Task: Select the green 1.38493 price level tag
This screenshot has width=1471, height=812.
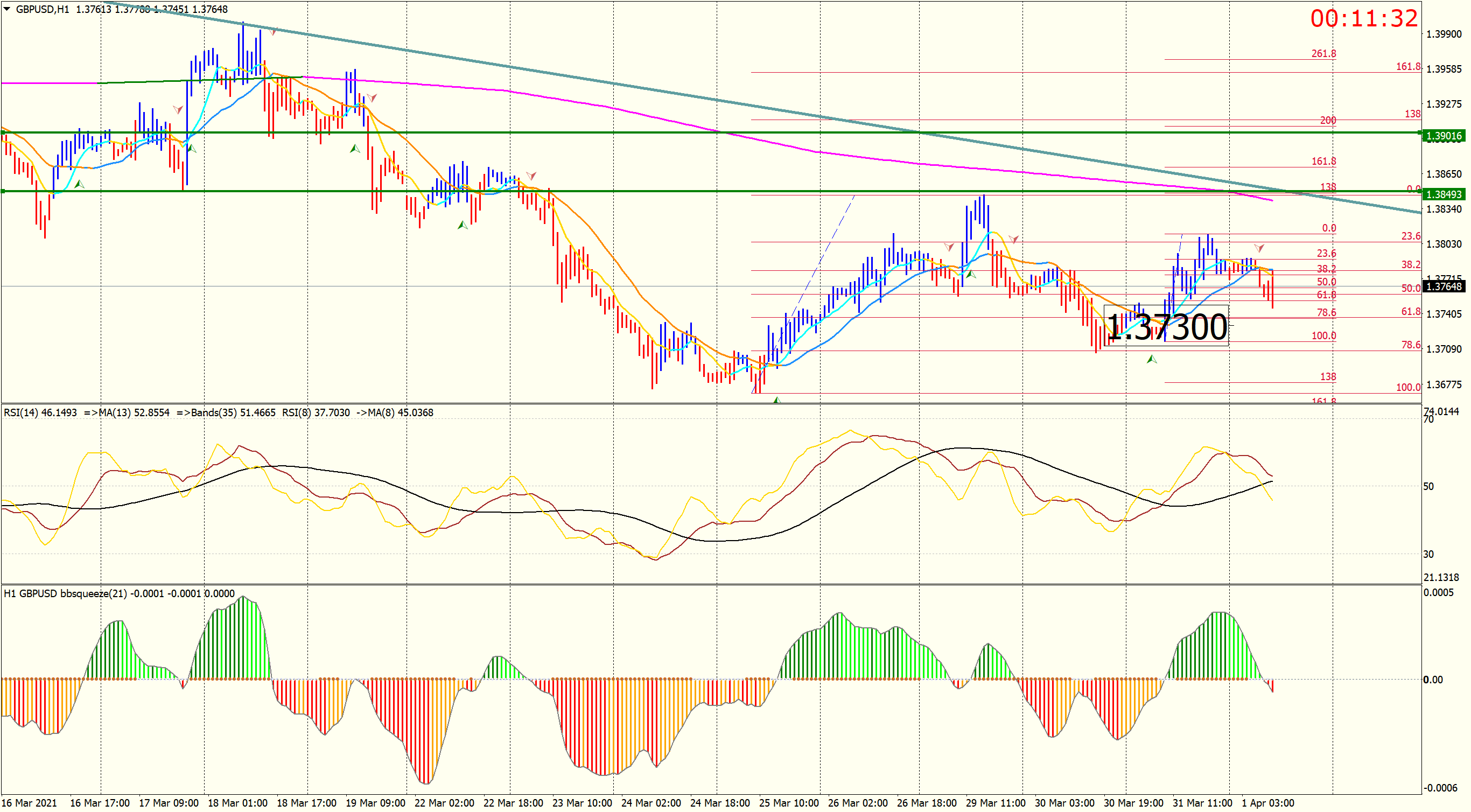Action: click(x=1443, y=194)
